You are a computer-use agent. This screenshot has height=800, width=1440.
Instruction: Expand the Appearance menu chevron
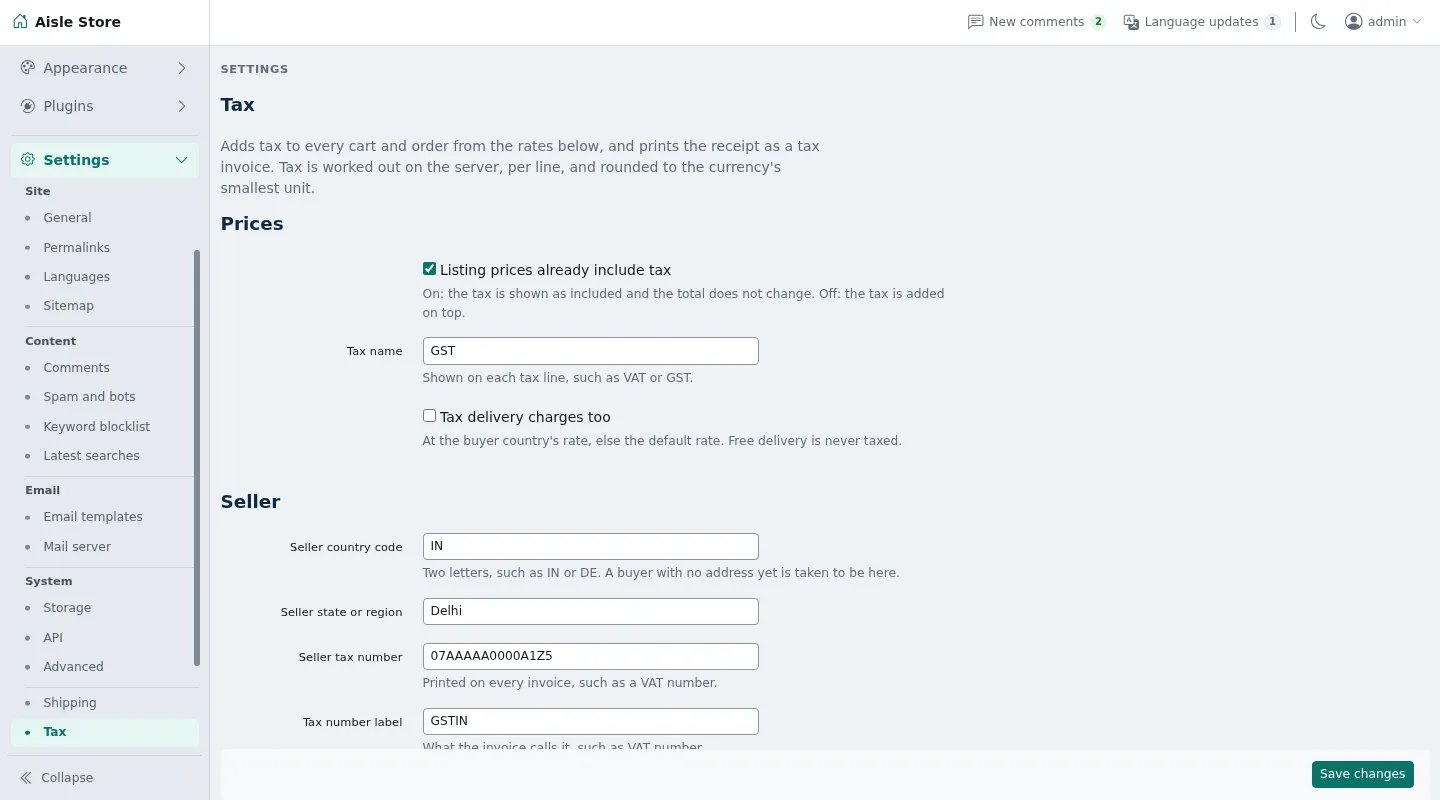tap(182, 68)
